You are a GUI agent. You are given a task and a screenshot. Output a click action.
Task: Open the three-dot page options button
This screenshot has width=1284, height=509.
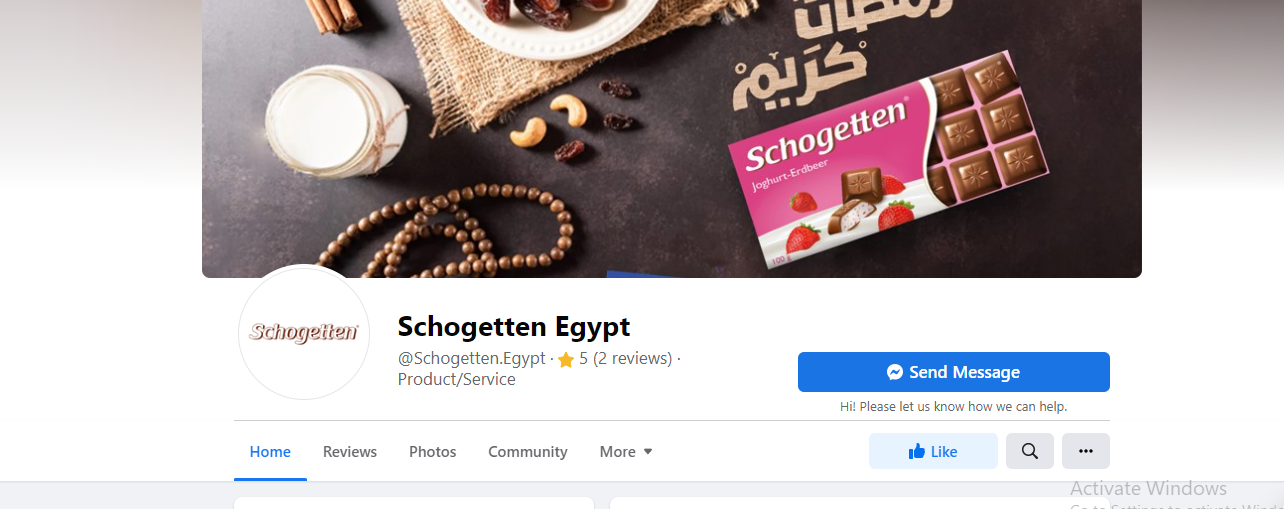point(1086,451)
